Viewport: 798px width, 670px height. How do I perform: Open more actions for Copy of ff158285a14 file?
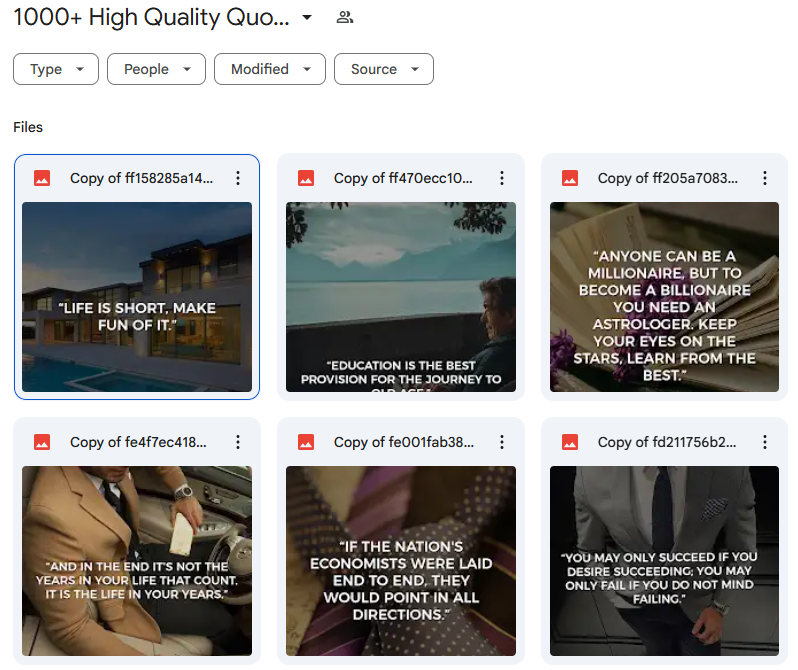[238, 178]
